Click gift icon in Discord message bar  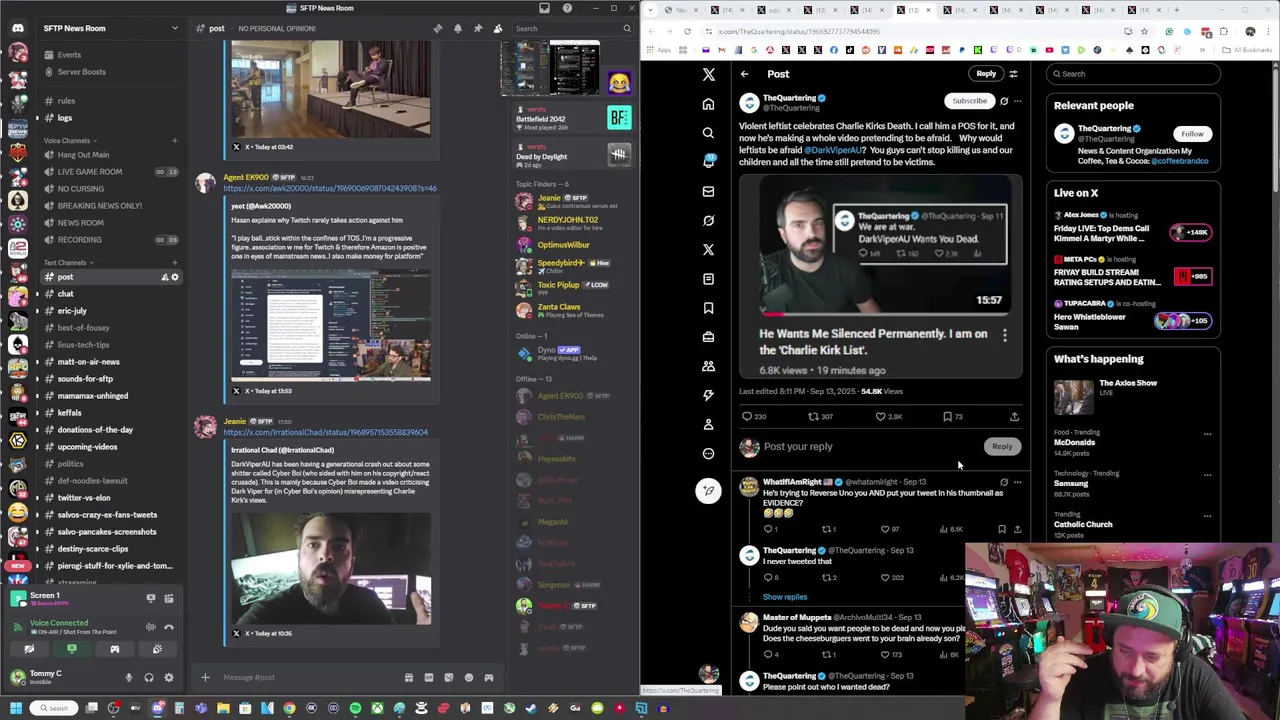408,678
